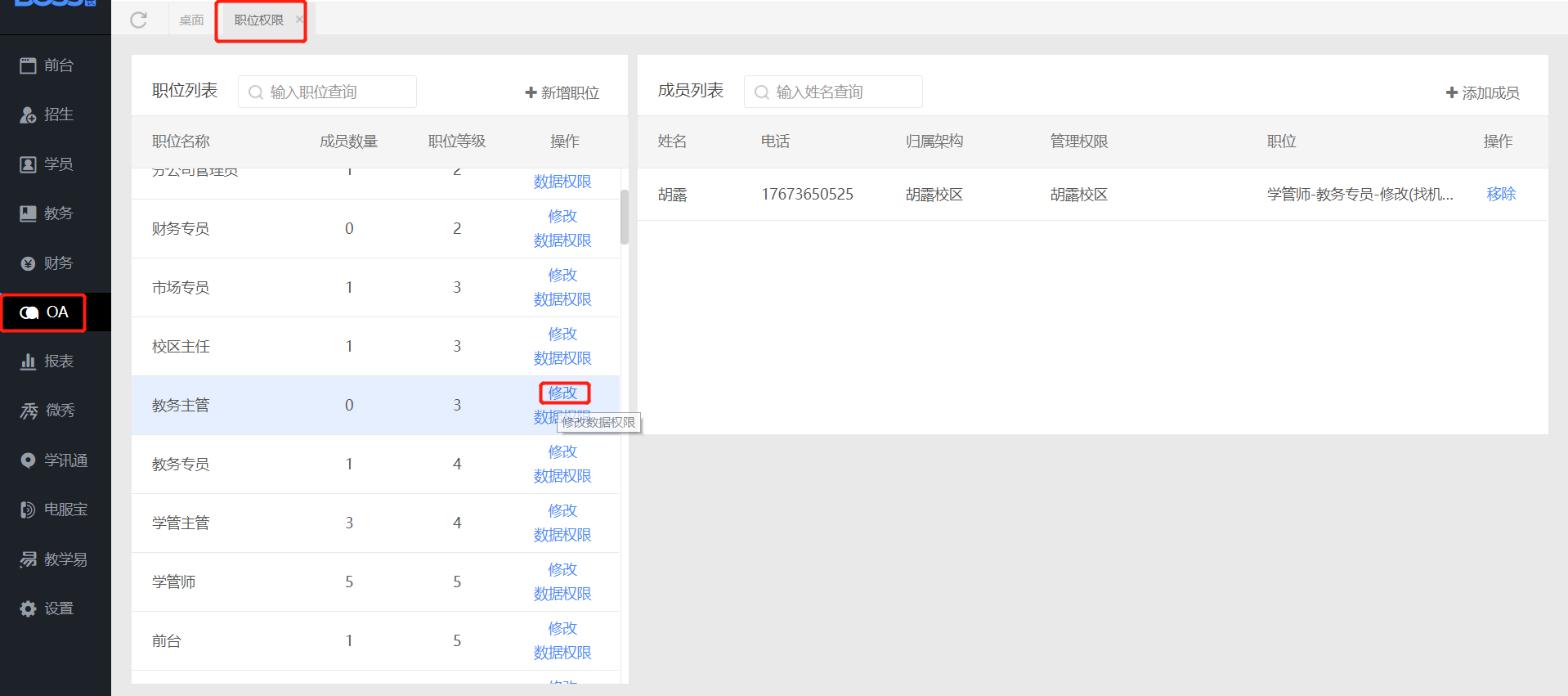The width and height of the screenshot is (1568, 696).
Task: Open 数据权限 for 校区主任
Action: (x=562, y=358)
